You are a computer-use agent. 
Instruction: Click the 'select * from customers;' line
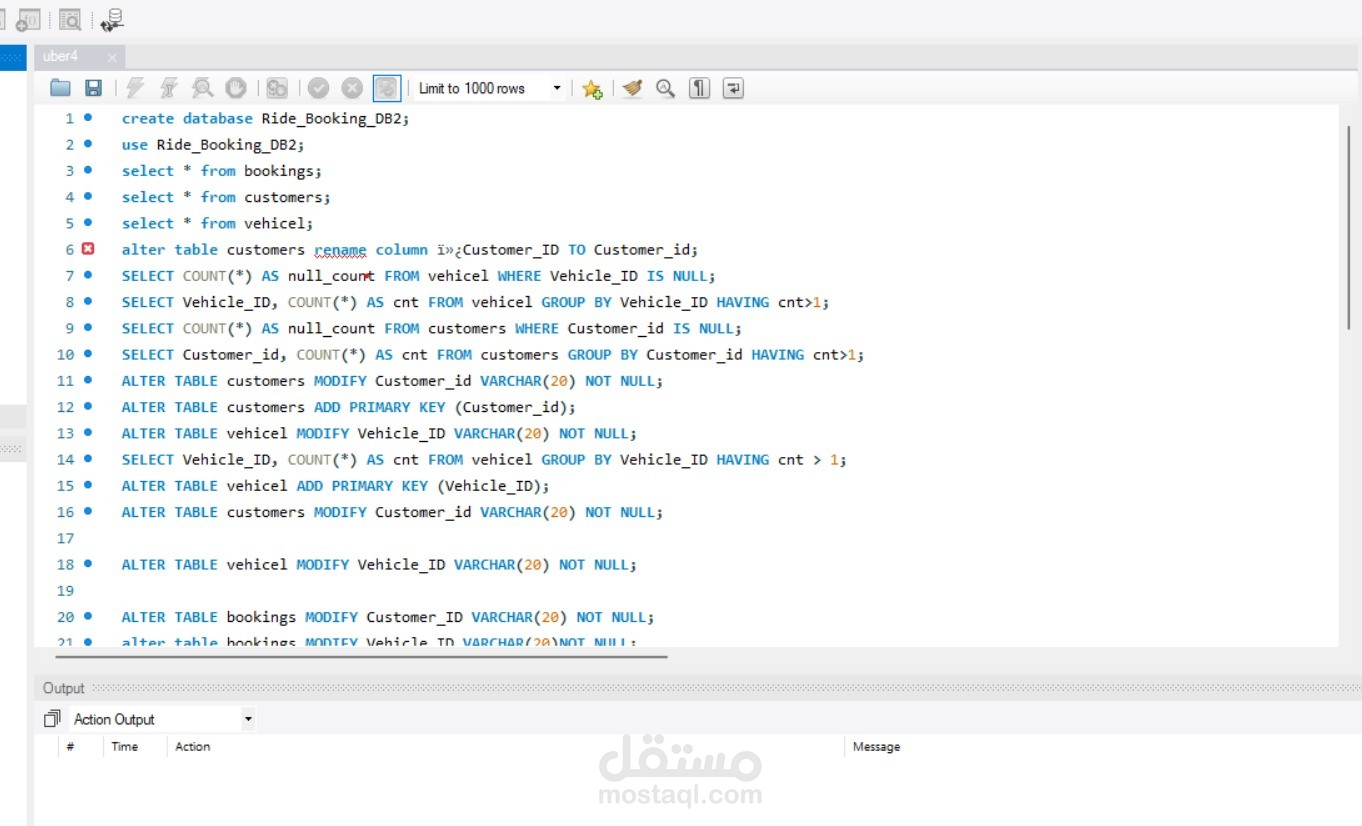pos(226,197)
